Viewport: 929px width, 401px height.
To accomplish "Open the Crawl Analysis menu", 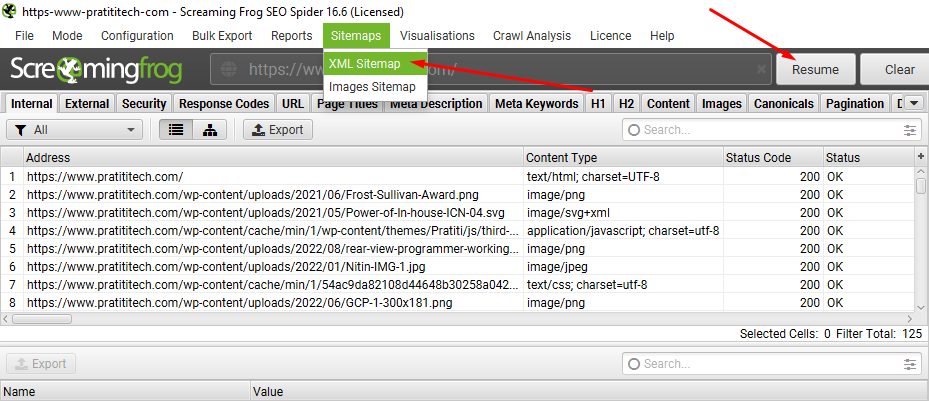I will (532, 36).
